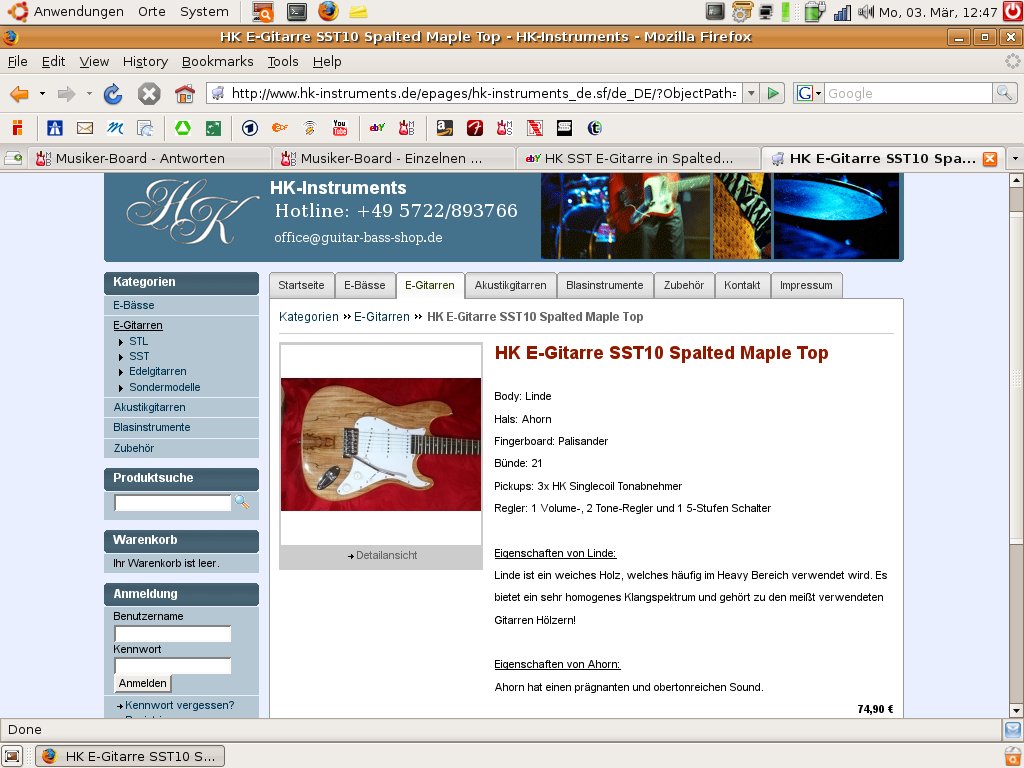Reload the page with the refresh icon
The image size is (1024, 768).
click(113, 94)
